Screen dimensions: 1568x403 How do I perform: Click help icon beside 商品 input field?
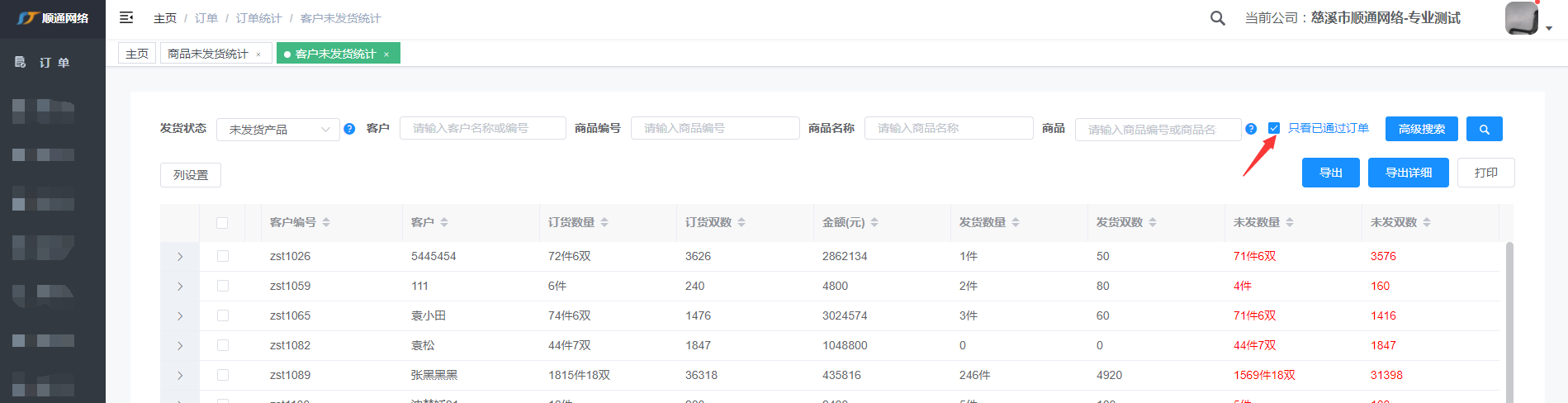[1251, 129]
